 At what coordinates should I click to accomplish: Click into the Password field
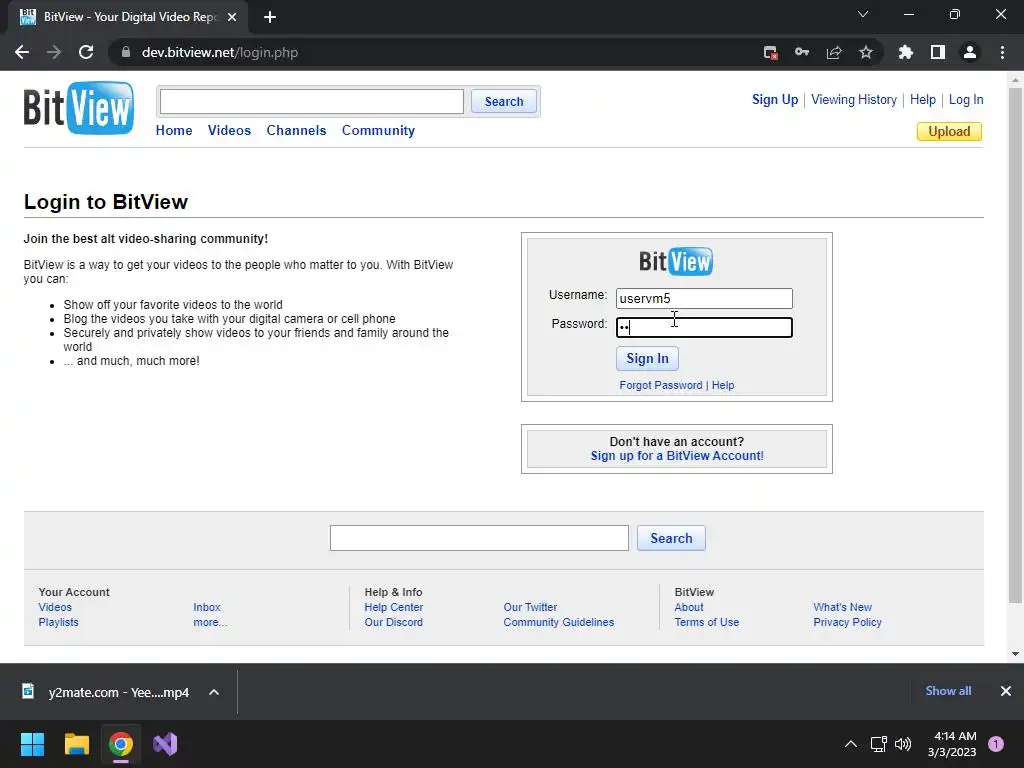click(704, 327)
